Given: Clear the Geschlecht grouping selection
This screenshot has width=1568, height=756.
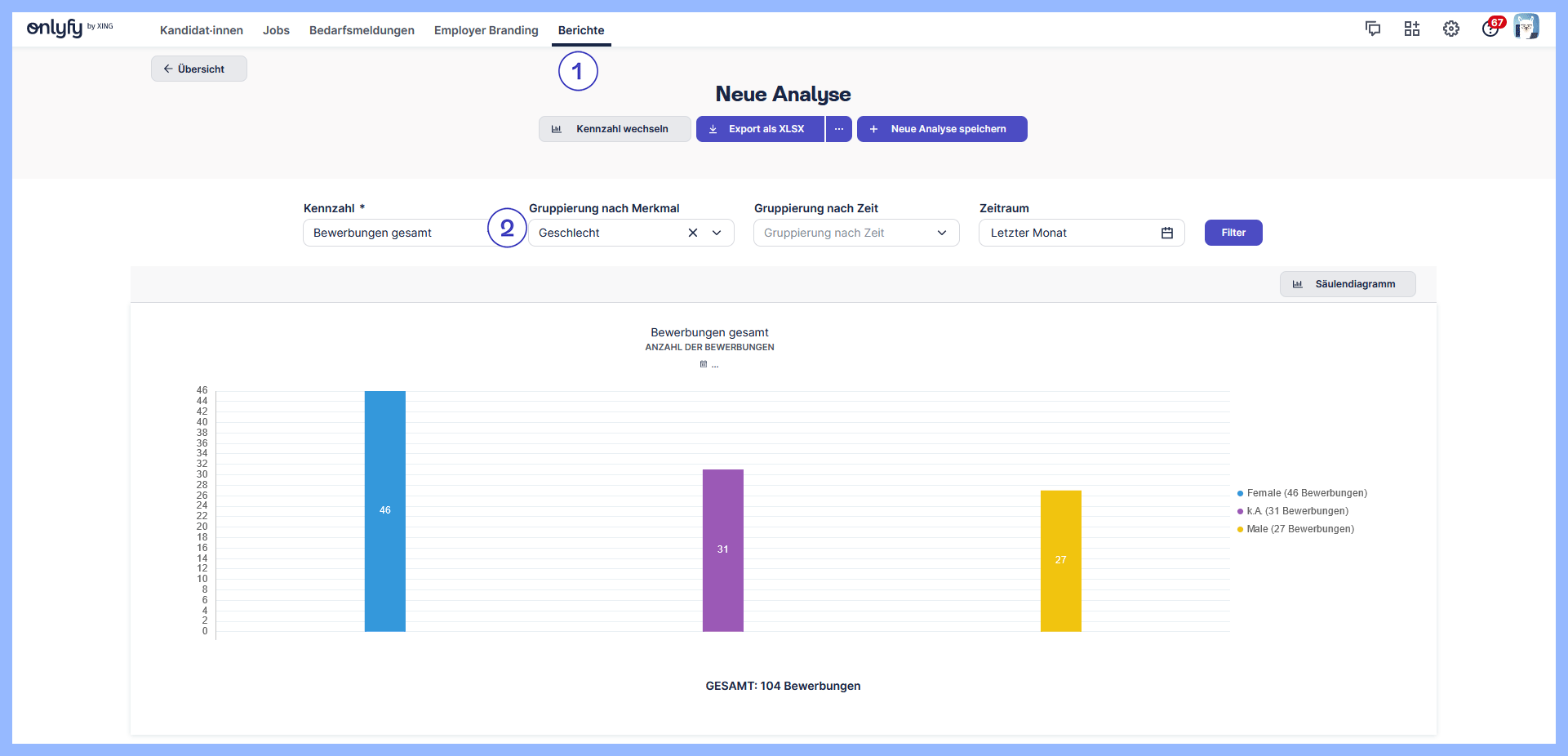Looking at the screenshot, I should [x=693, y=233].
